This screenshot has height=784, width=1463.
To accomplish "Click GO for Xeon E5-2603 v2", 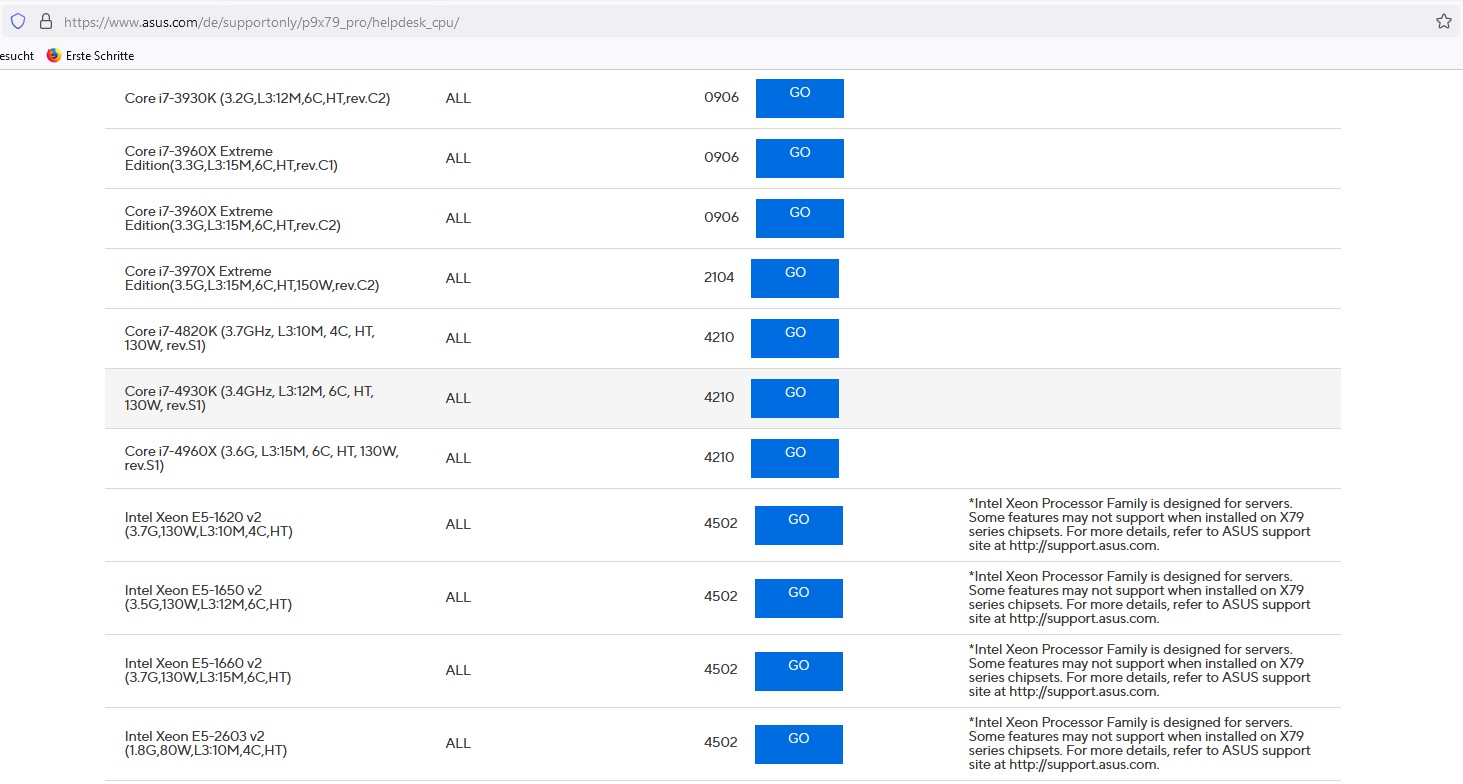I will click(x=799, y=744).
